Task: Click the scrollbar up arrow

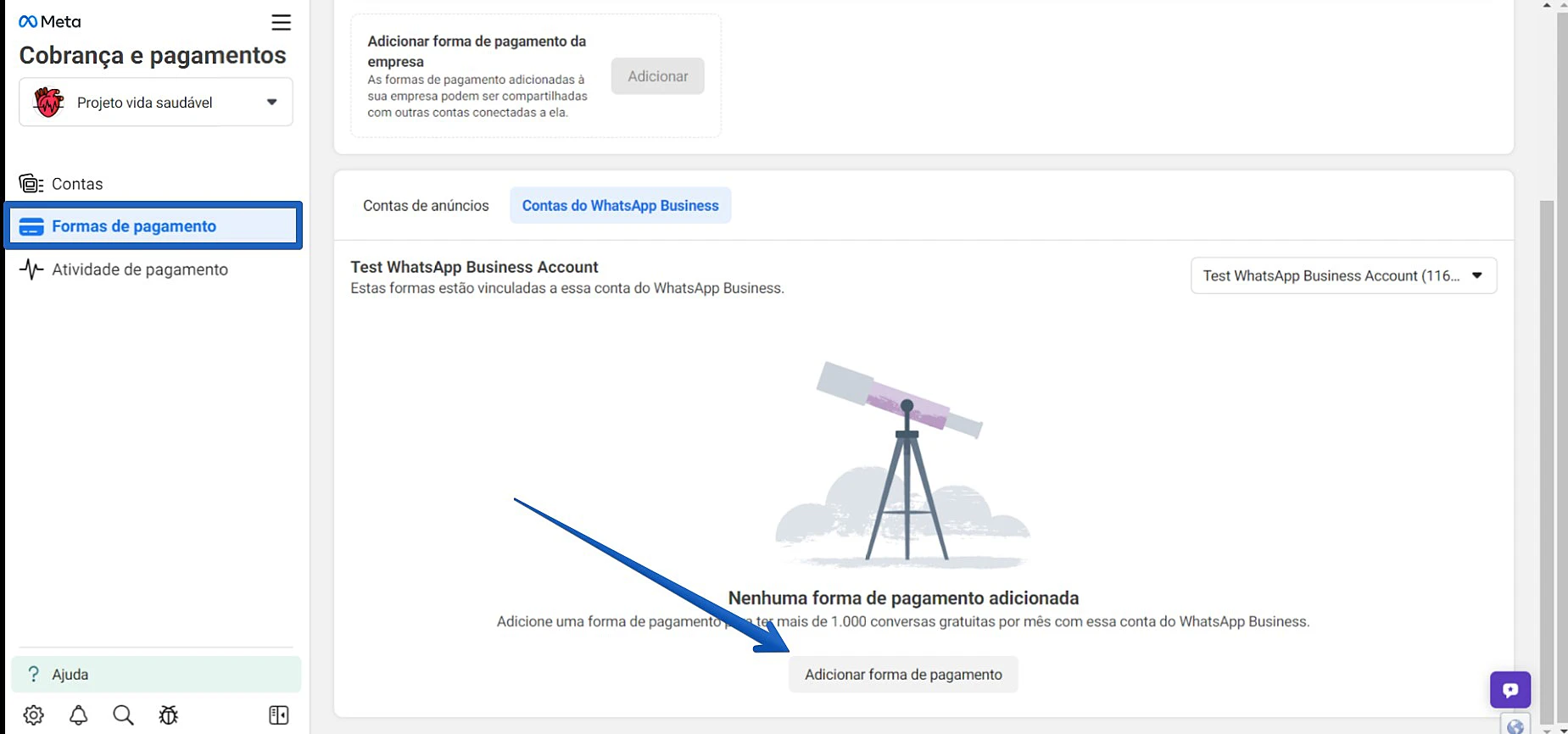Action: pos(1548,5)
